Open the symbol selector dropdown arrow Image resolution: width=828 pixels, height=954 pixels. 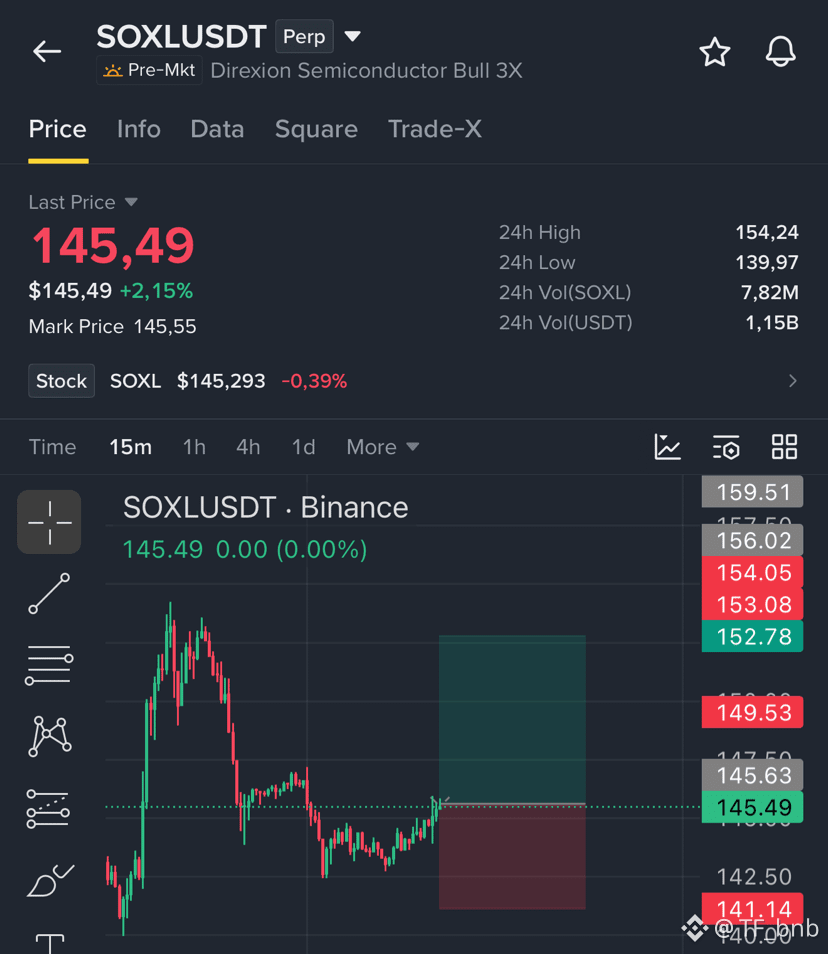[352, 36]
